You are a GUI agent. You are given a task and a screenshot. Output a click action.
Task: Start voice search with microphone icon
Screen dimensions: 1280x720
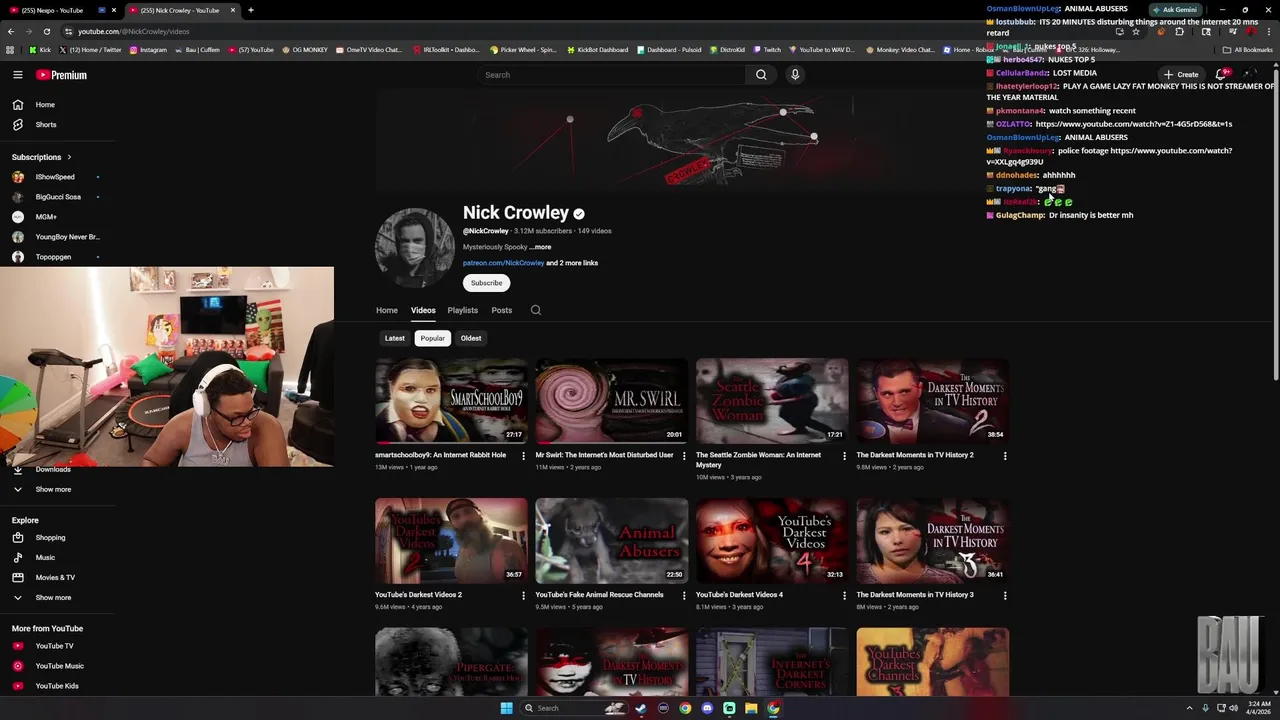click(x=795, y=75)
